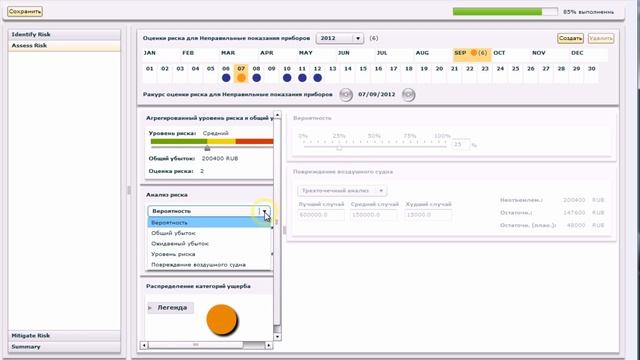This screenshot has width=640, height=360.
Task: Click the Создать create button
Action: [x=570, y=38]
